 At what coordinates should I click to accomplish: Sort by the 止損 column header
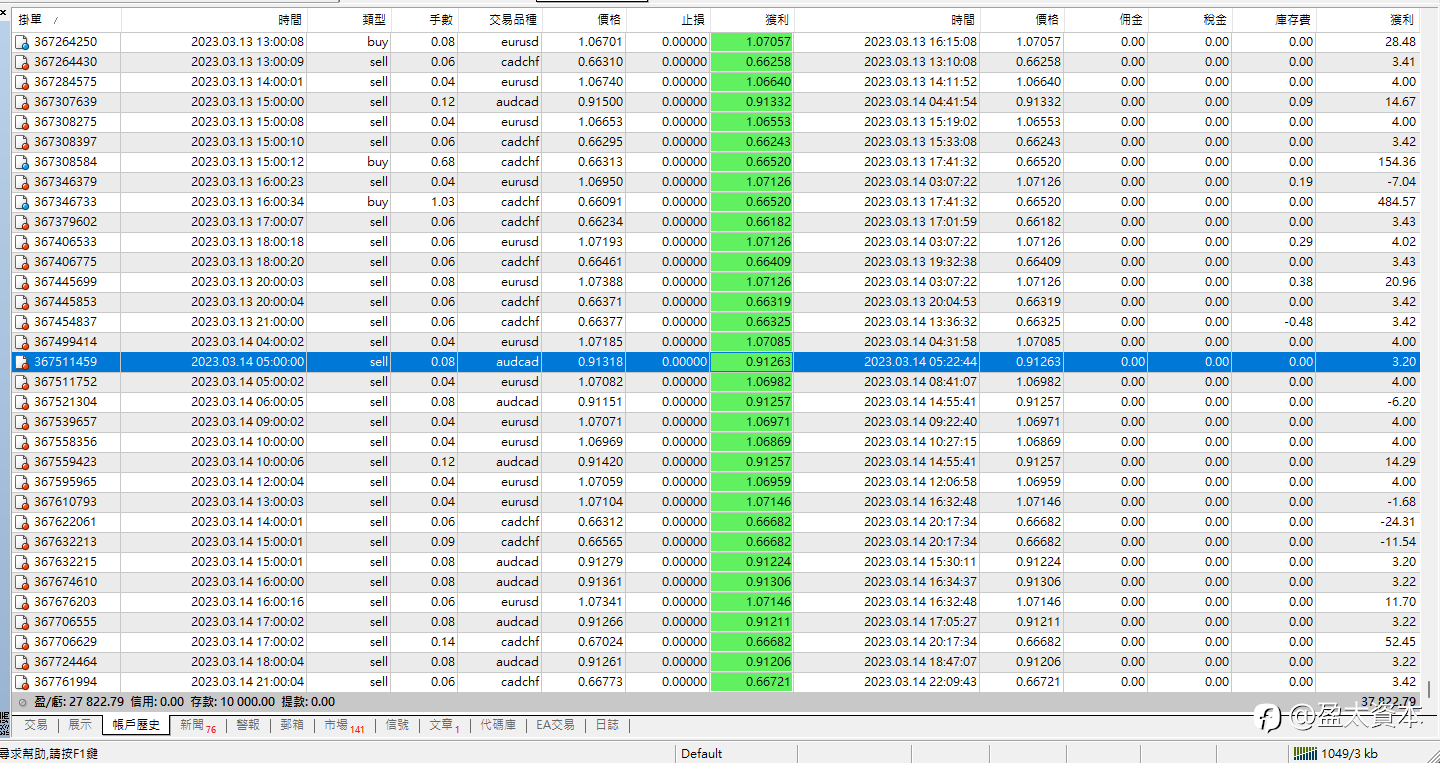pyautogui.click(x=668, y=20)
